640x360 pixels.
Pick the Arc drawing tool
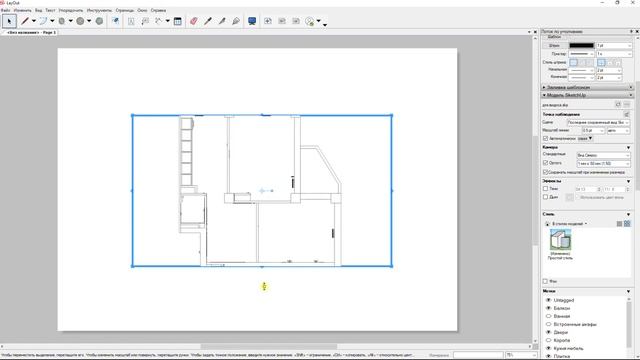(x=43, y=21)
